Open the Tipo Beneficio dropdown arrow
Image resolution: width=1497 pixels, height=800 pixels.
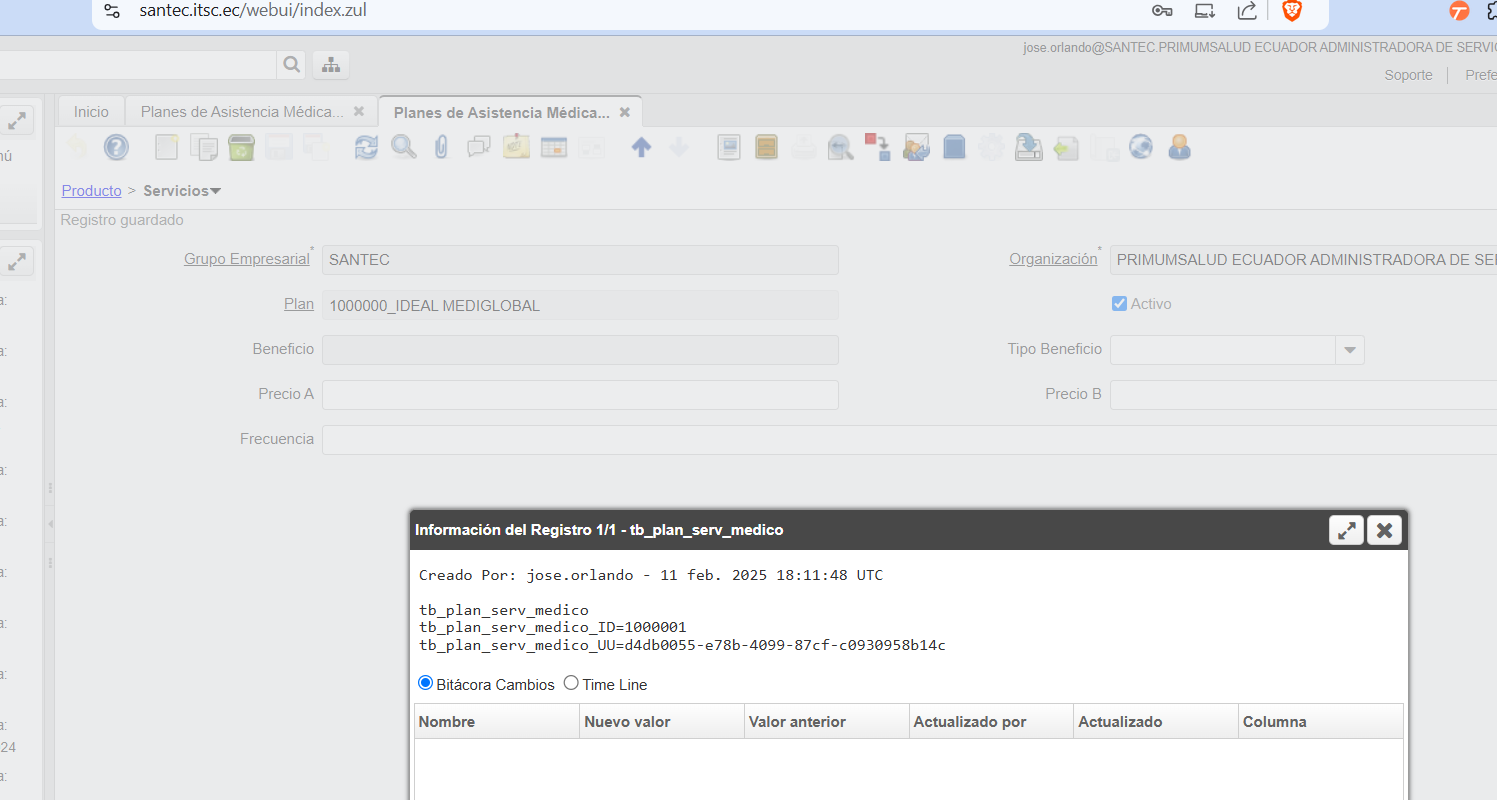pos(1350,350)
